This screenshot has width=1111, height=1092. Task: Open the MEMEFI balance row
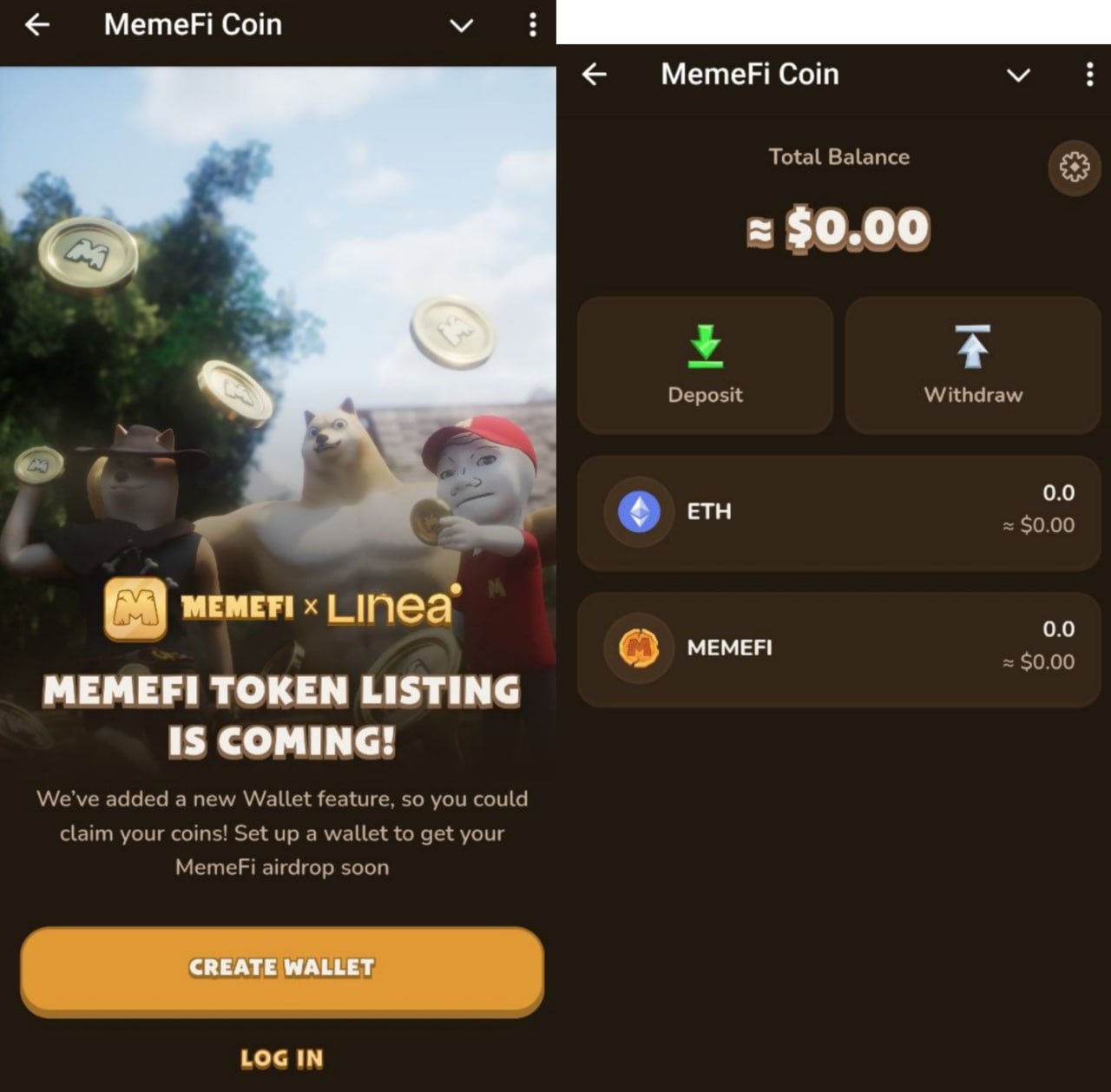point(839,648)
